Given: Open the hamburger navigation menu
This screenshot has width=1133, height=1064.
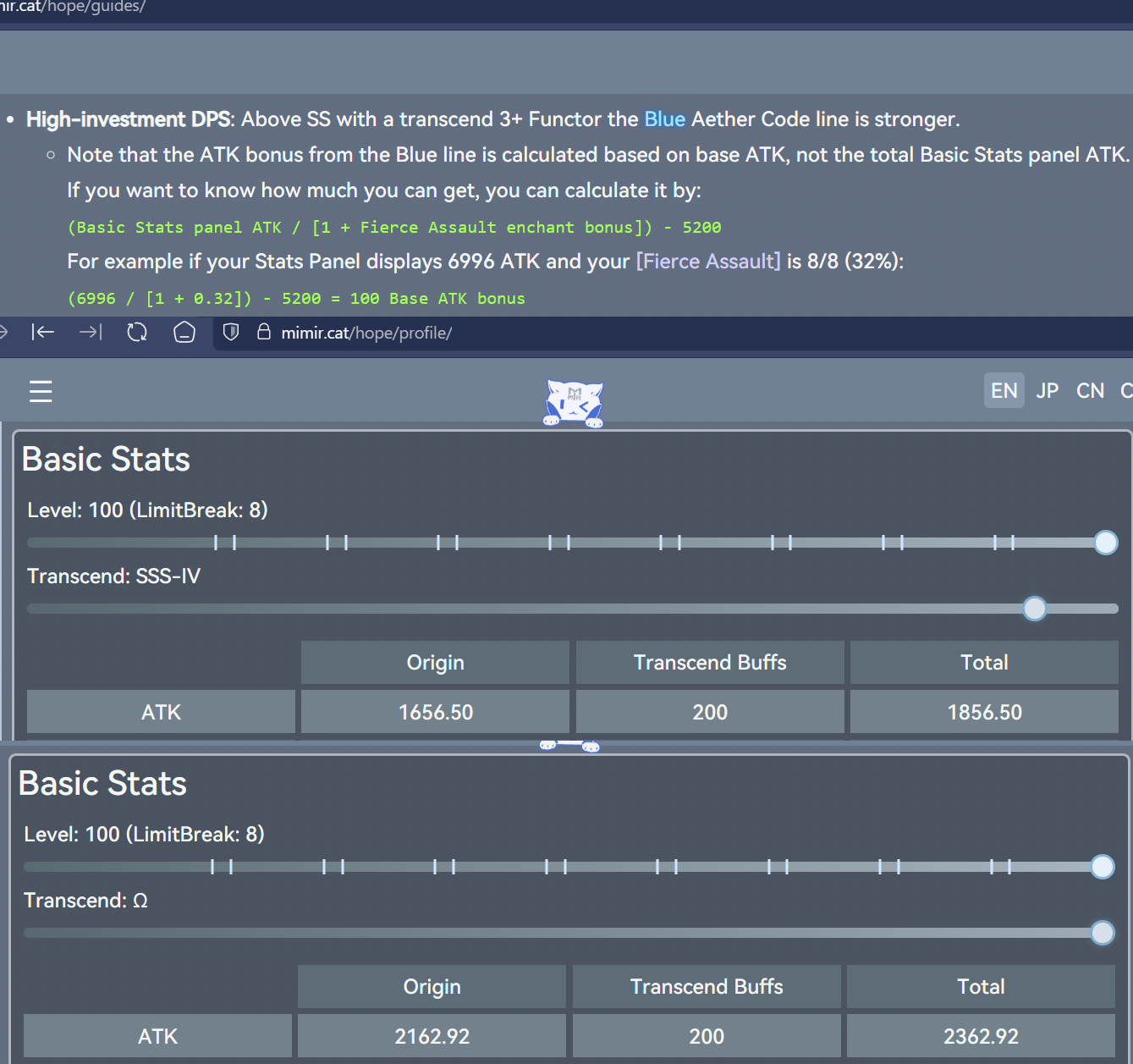Looking at the screenshot, I should pos(41,391).
